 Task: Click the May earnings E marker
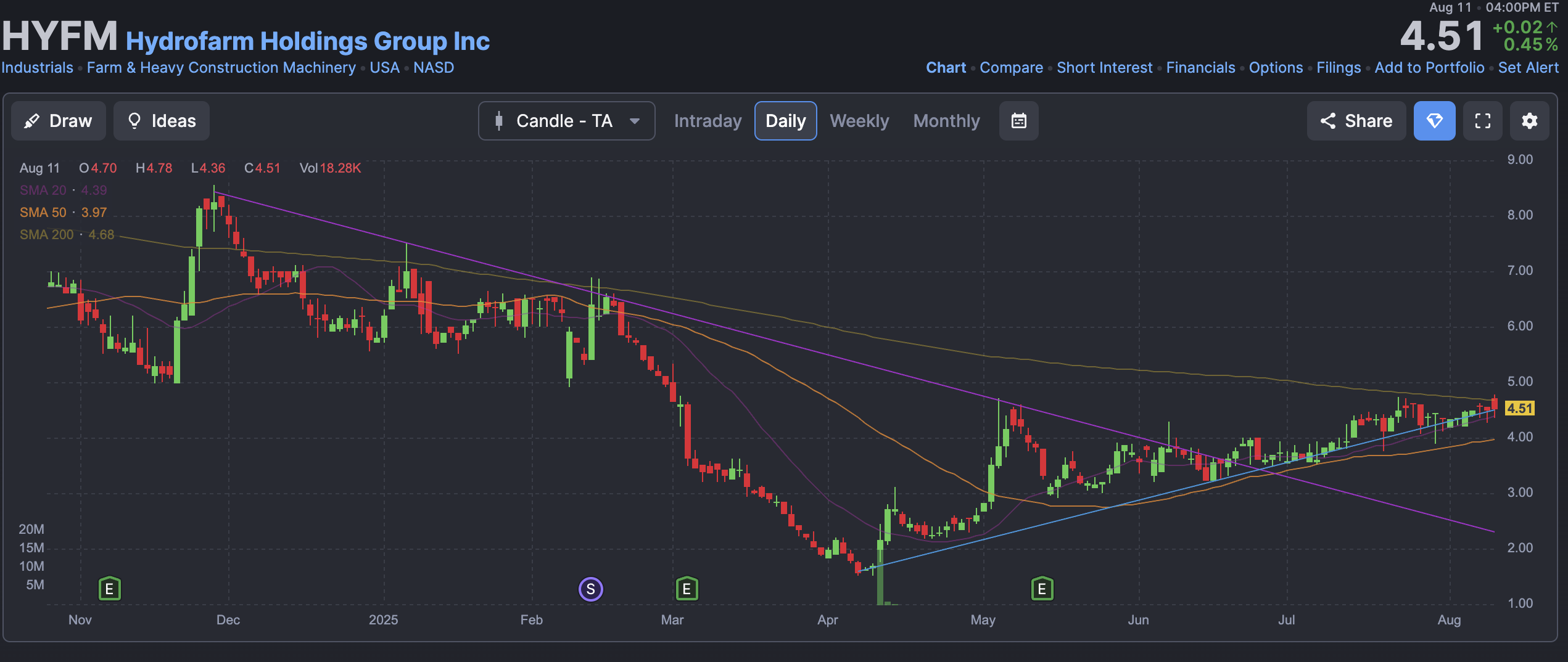point(1042,589)
